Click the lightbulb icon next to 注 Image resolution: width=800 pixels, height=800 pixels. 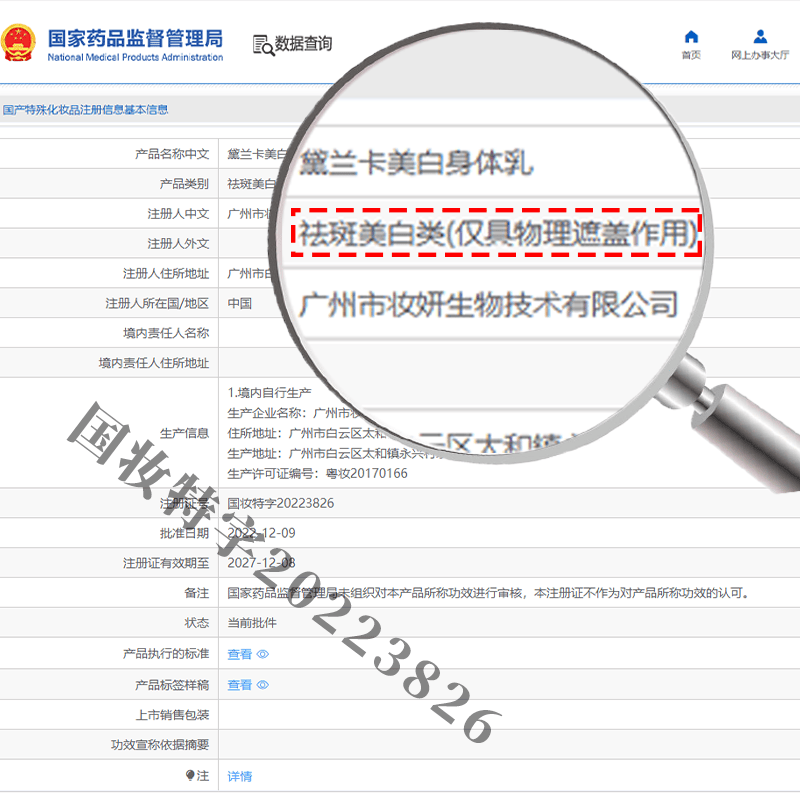(x=190, y=776)
